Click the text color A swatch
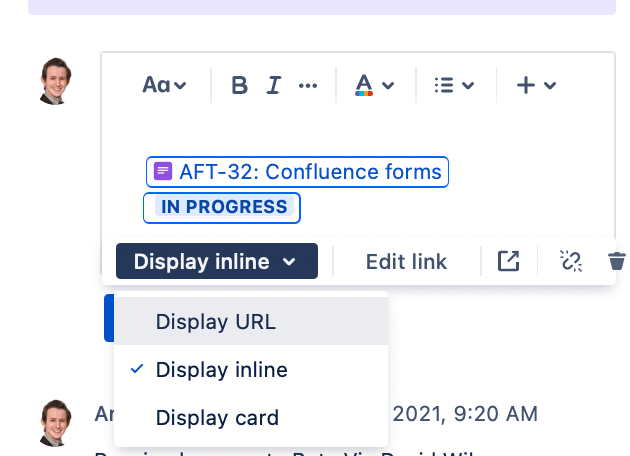 coord(364,85)
